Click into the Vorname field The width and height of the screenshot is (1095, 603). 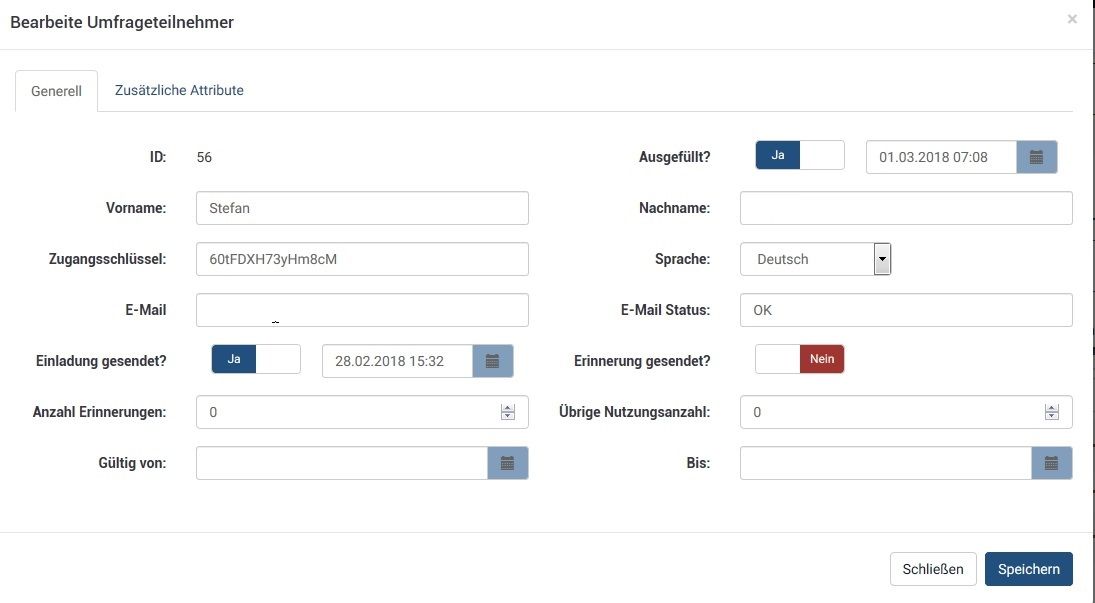362,208
